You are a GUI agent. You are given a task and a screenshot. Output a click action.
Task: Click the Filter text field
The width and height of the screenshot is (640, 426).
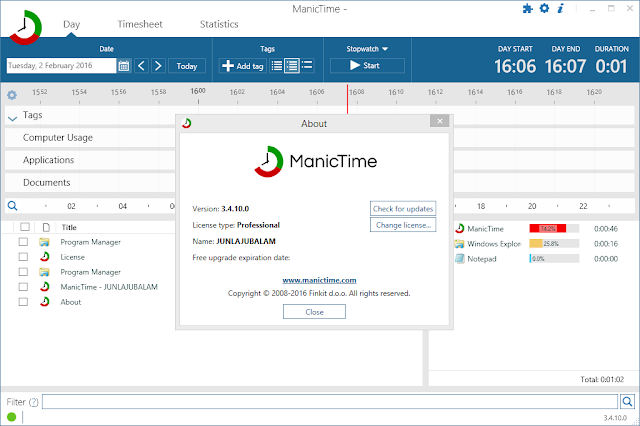tap(330, 402)
